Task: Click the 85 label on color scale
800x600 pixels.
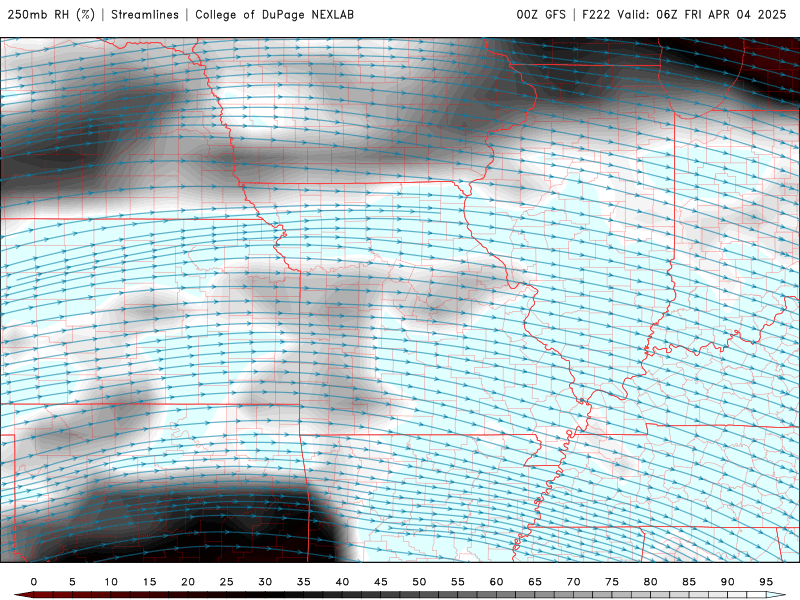Action: click(x=689, y=582)
